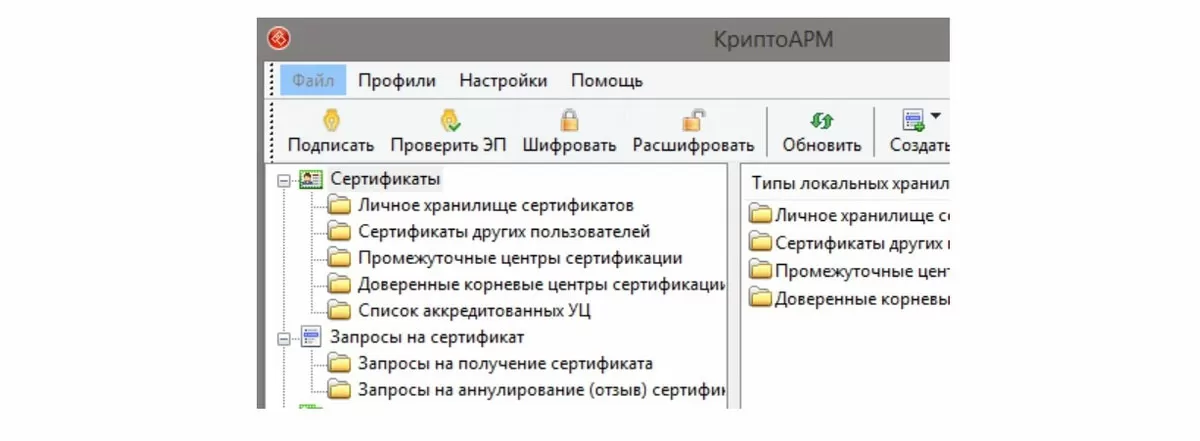Collapse the Запросы на сертификат node
The width and height of the screenshot is (1200, 441).
coord(284,339)
